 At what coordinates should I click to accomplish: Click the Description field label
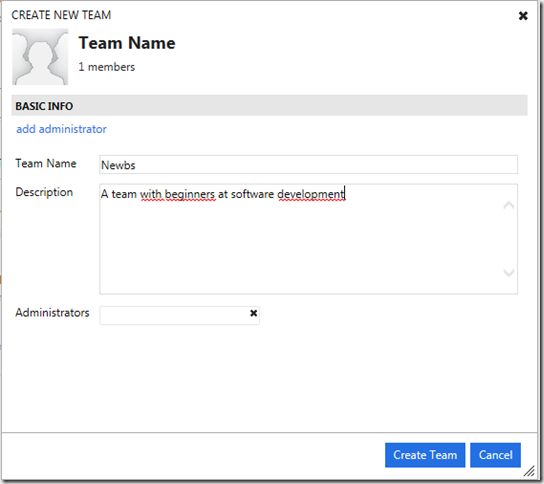[x=44, y=192]
